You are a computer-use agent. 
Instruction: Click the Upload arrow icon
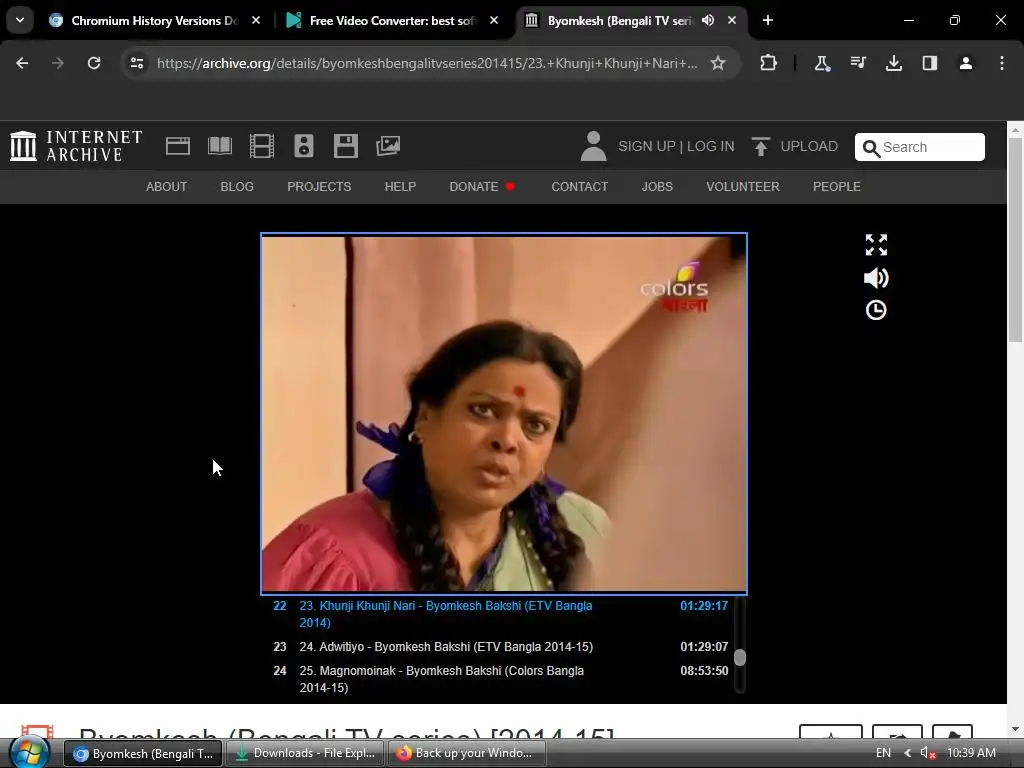tap(760, 146)
